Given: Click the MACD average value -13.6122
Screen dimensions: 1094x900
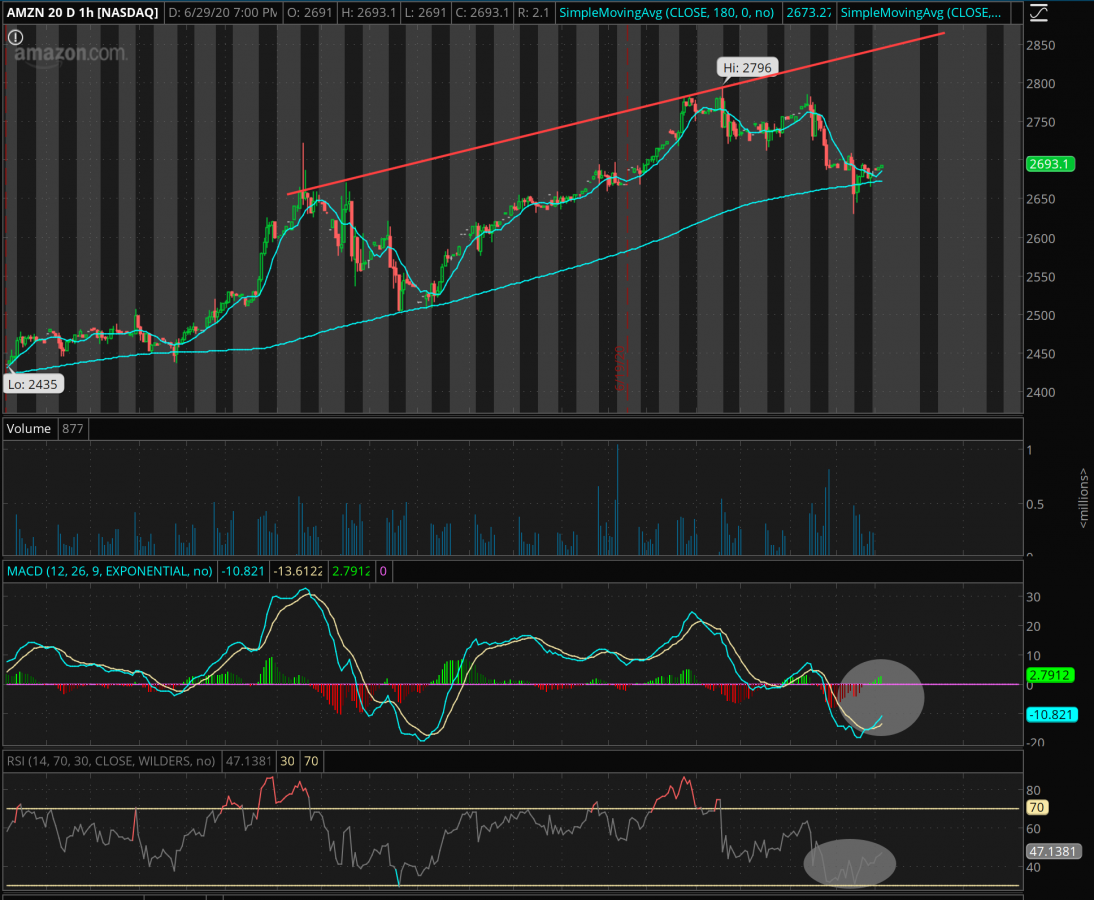Looking at the screenshot, I should (x=297, y=571).
